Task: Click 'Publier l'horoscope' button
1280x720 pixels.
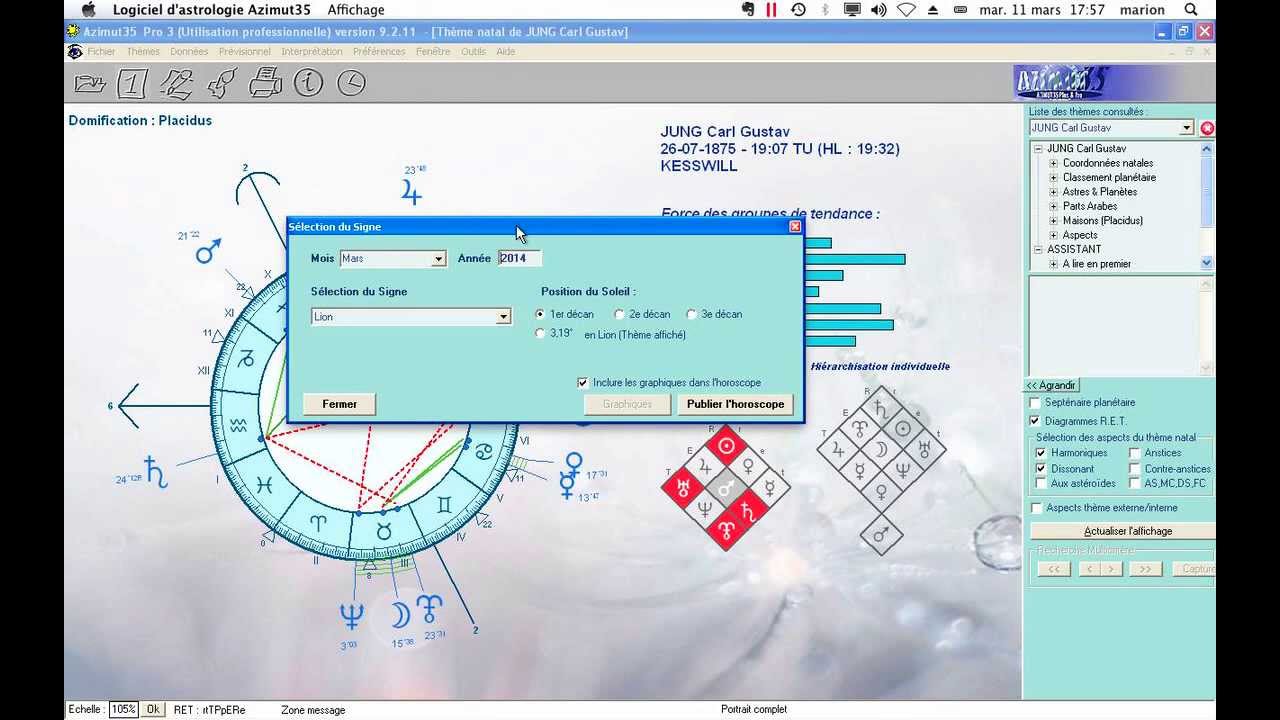Action: (736, 404)
